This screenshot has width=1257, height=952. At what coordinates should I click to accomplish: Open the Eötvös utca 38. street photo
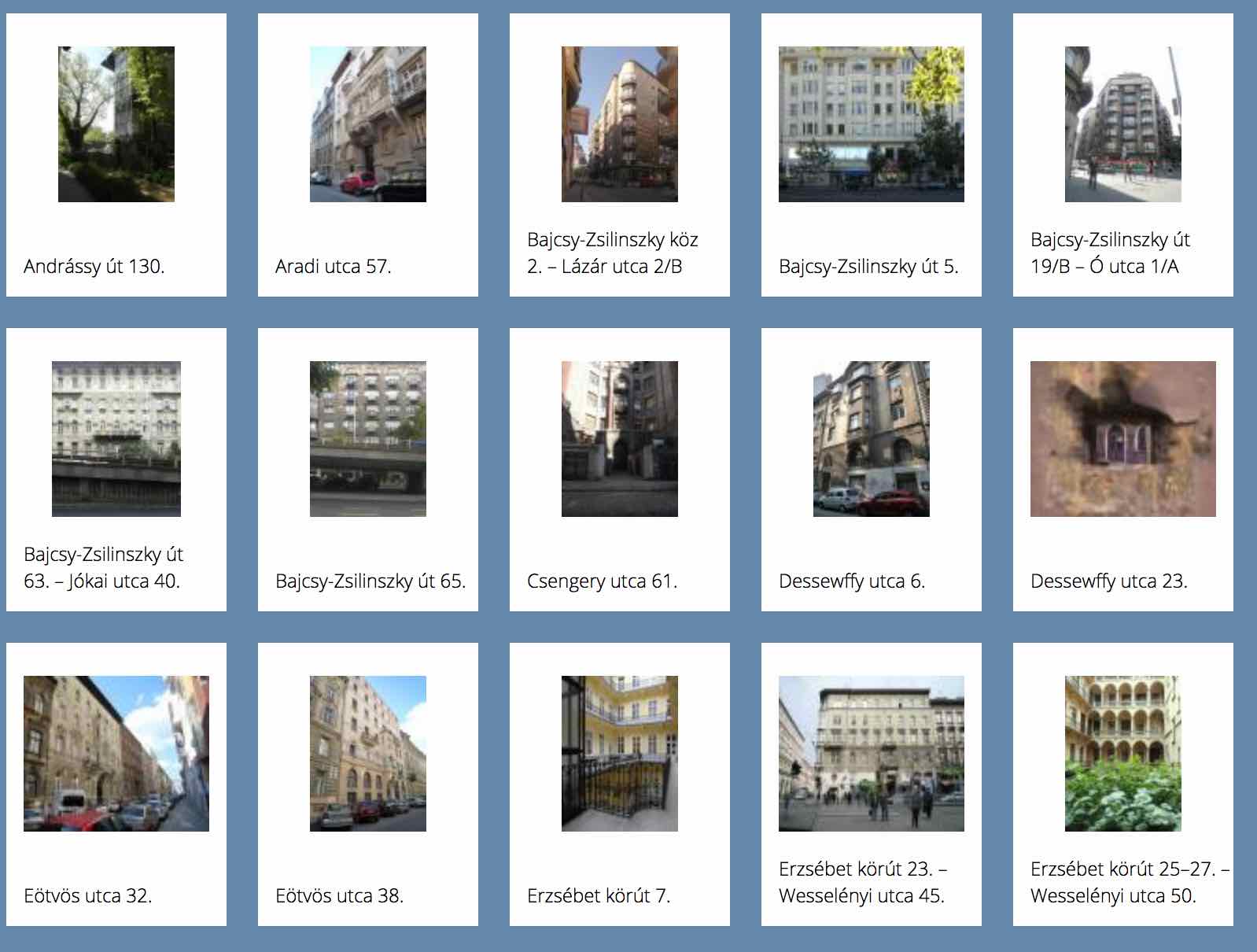368,754
